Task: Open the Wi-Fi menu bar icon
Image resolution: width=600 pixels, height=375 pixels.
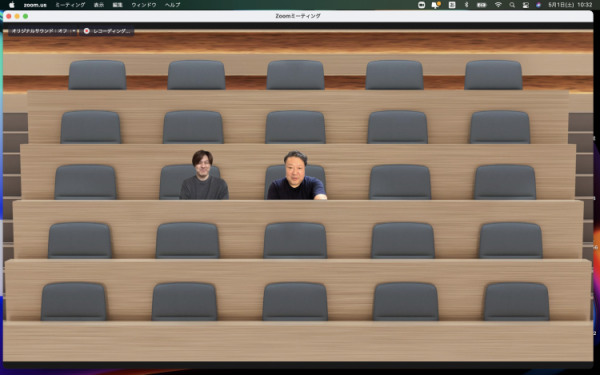Action: click(x=498, y=5)
